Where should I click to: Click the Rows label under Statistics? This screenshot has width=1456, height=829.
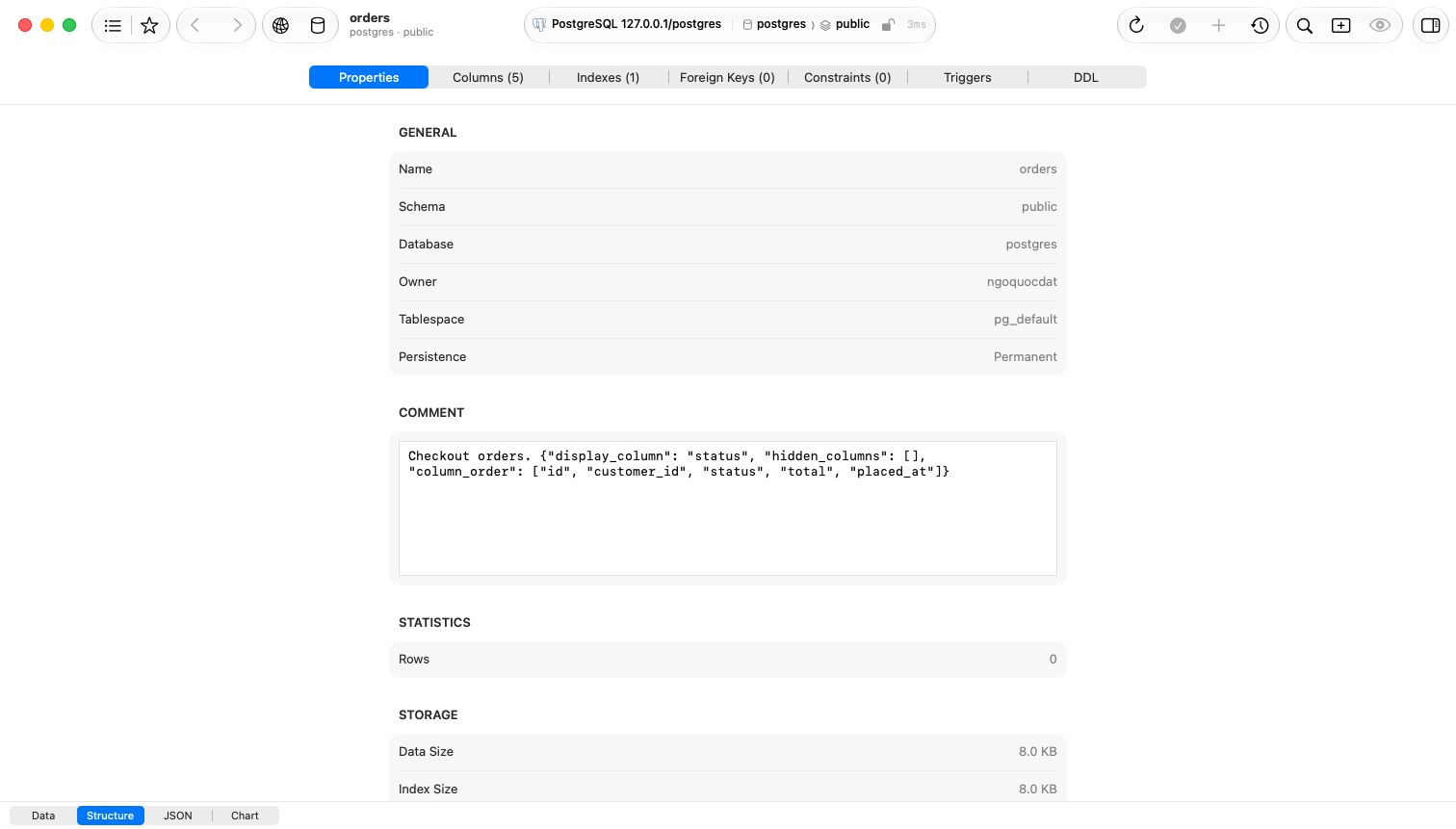pyautogui.click(x=414, y=660)
